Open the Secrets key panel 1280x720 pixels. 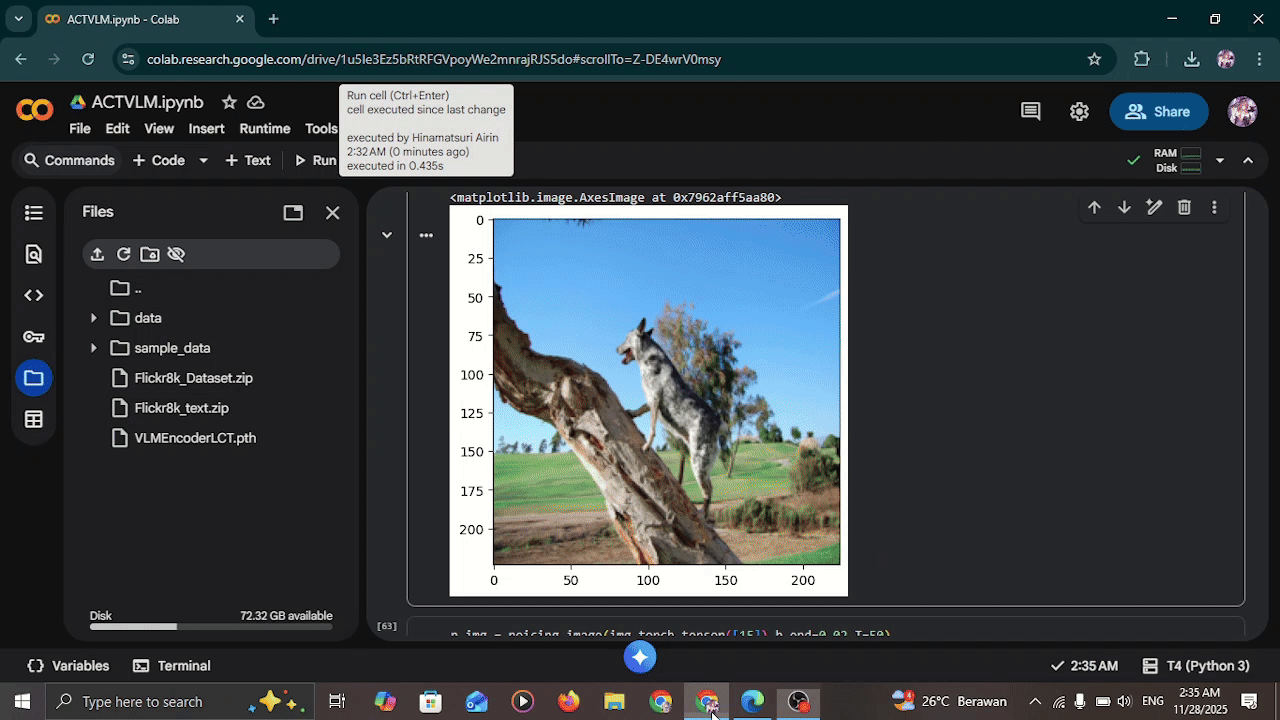[34, 337]
